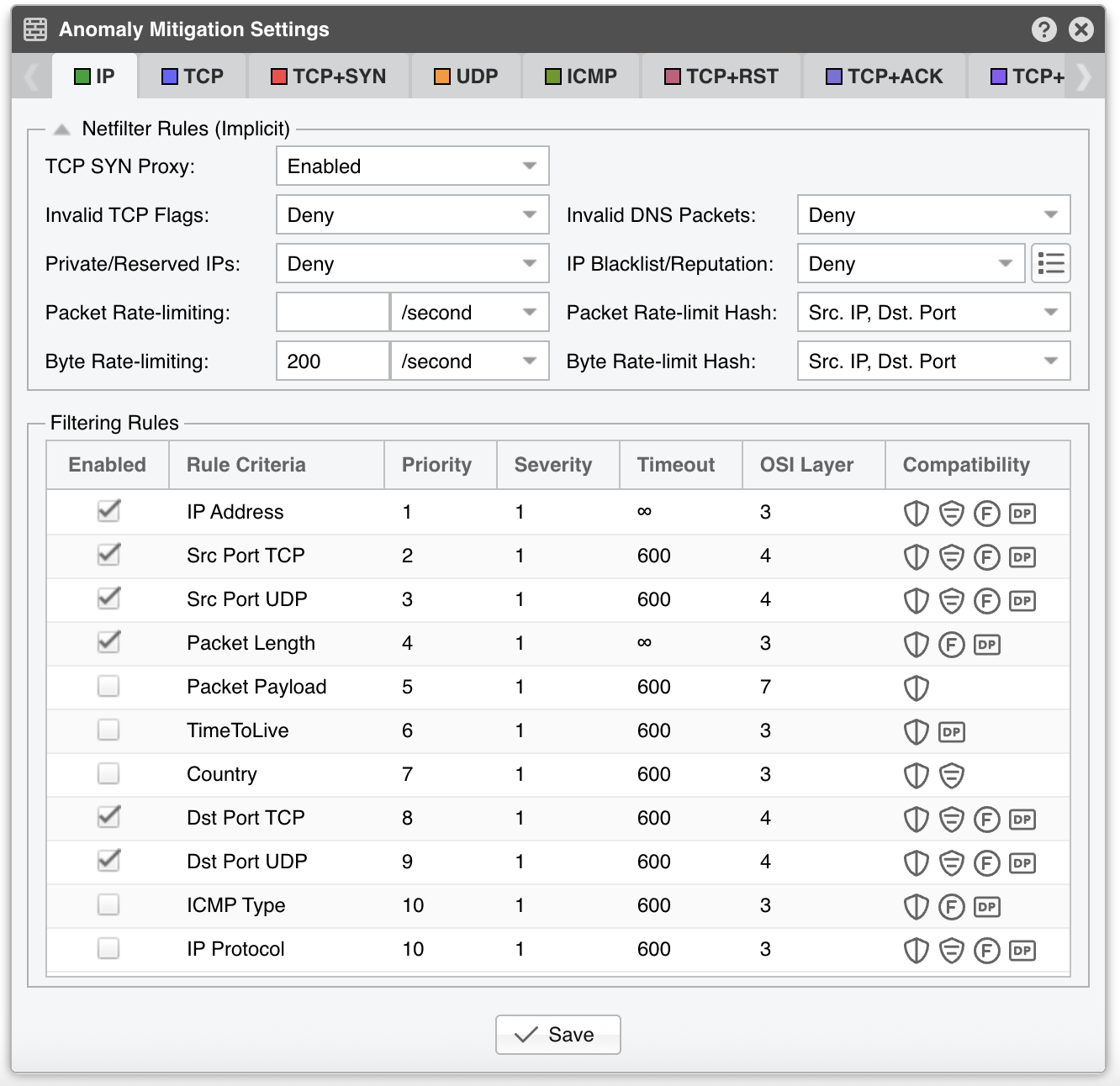Select the IP tab
Image resolution: width=1120 pixels, height=1086 pixels.
point(94,76)
